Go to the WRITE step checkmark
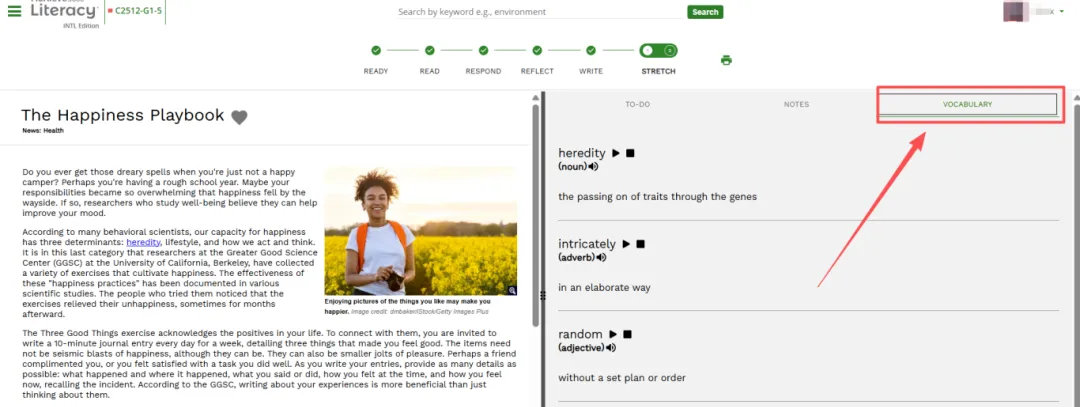Image resolution: width=1080 pixels, height=407 pixels. tap(591, 50)
